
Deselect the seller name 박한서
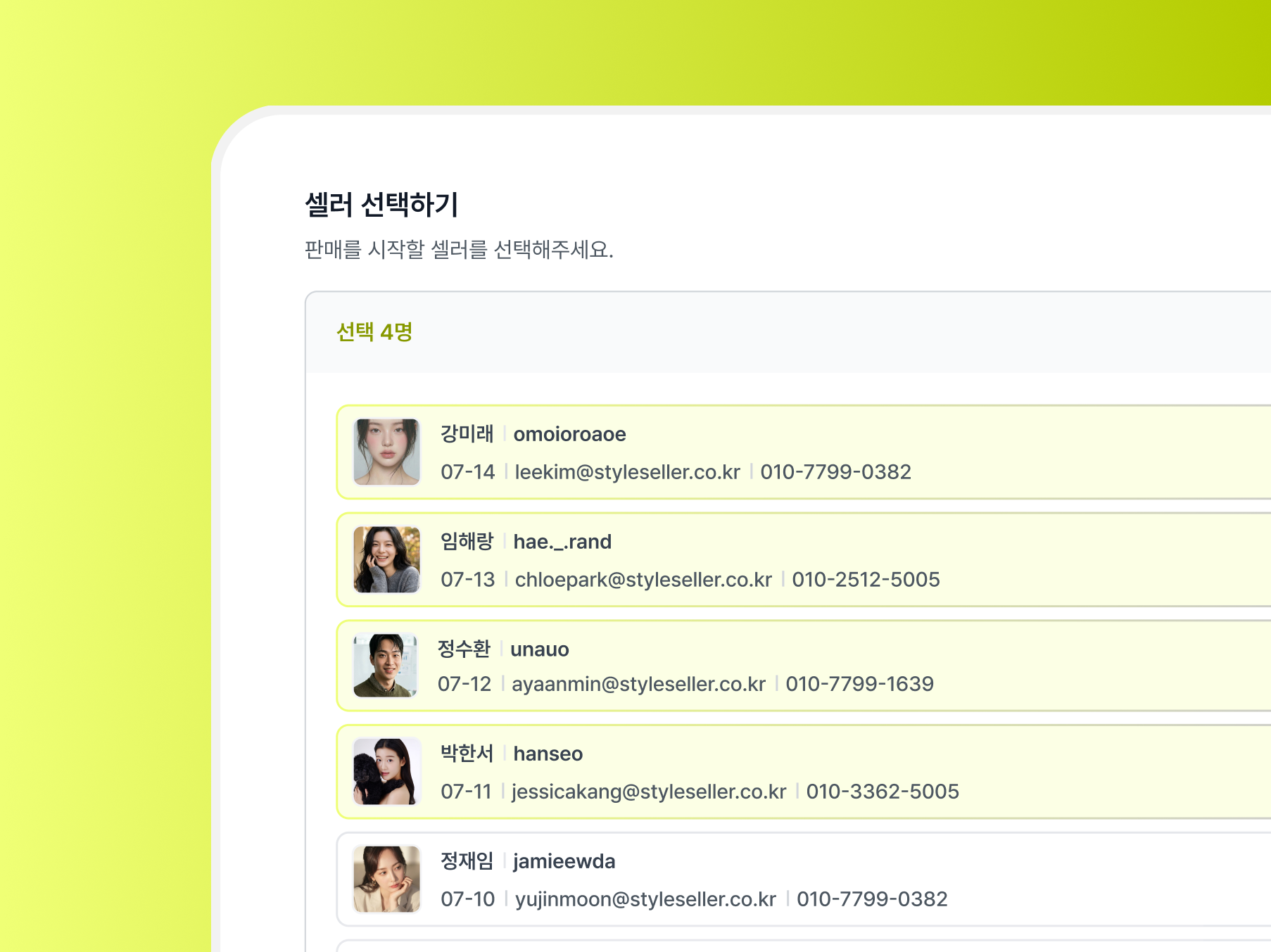coord(467,753)
